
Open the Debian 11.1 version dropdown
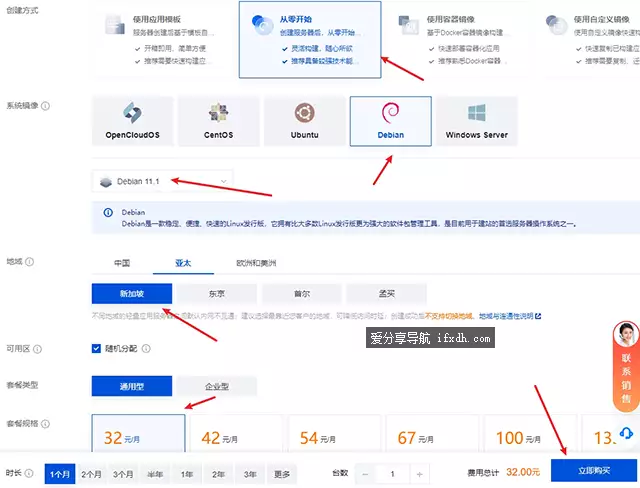pyautogui.click(x=161, y=181)
